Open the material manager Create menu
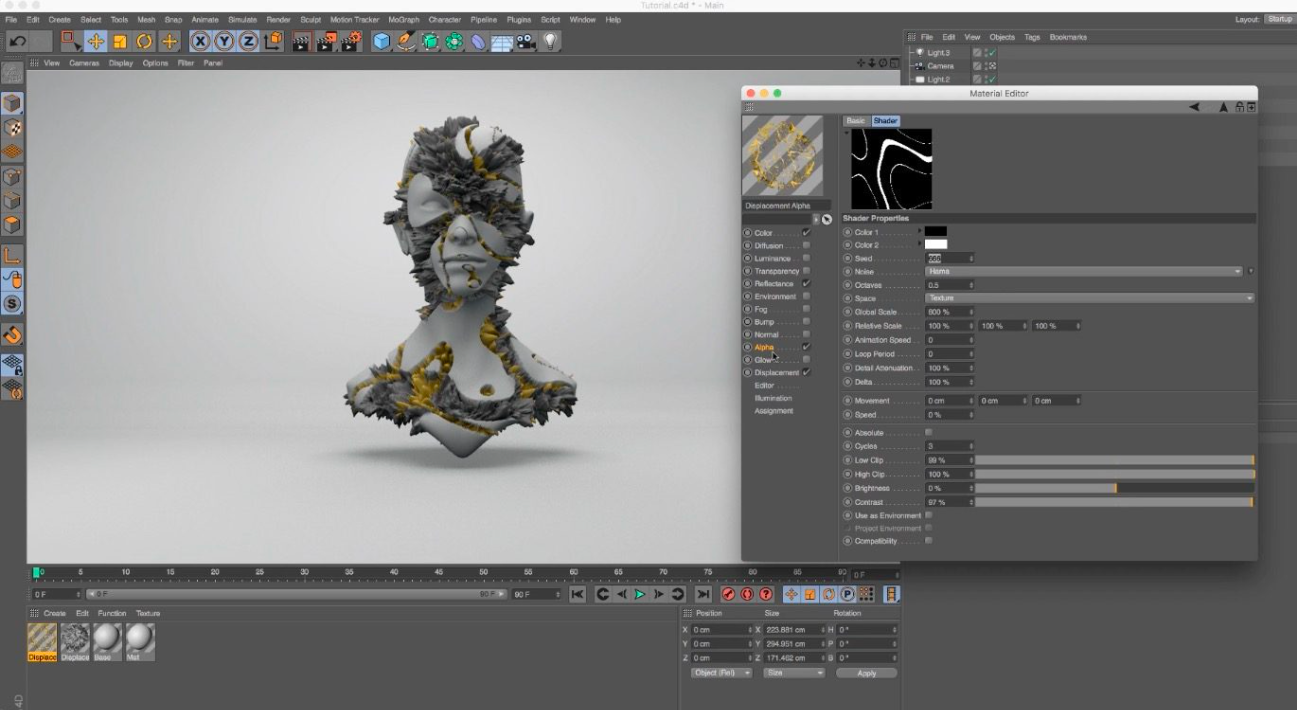 pyautogui.click(x=54, y=613)
